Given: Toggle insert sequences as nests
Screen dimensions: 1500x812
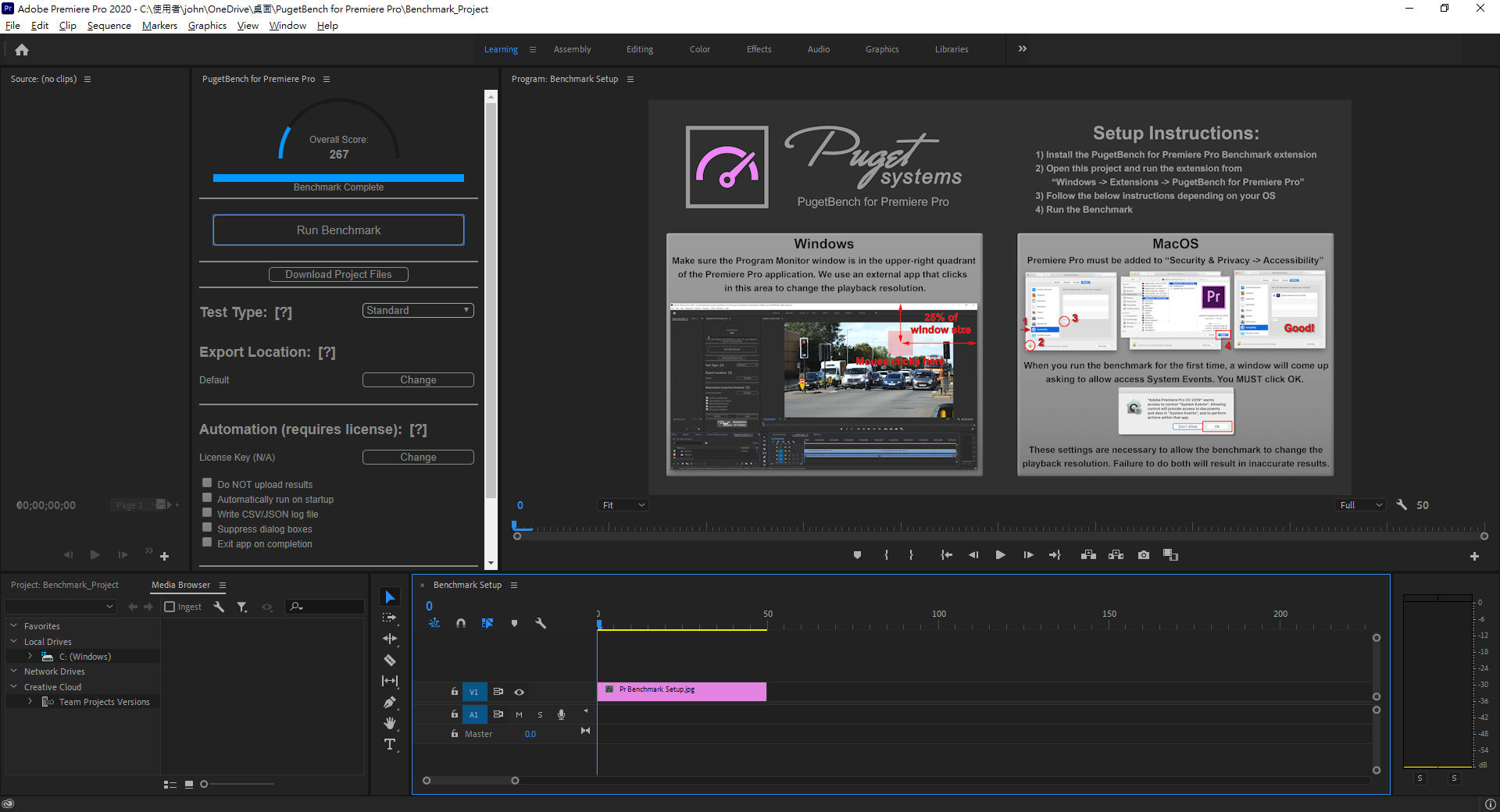Looking at the screenshot, I should pyautogui.click(x=434, y=623).
